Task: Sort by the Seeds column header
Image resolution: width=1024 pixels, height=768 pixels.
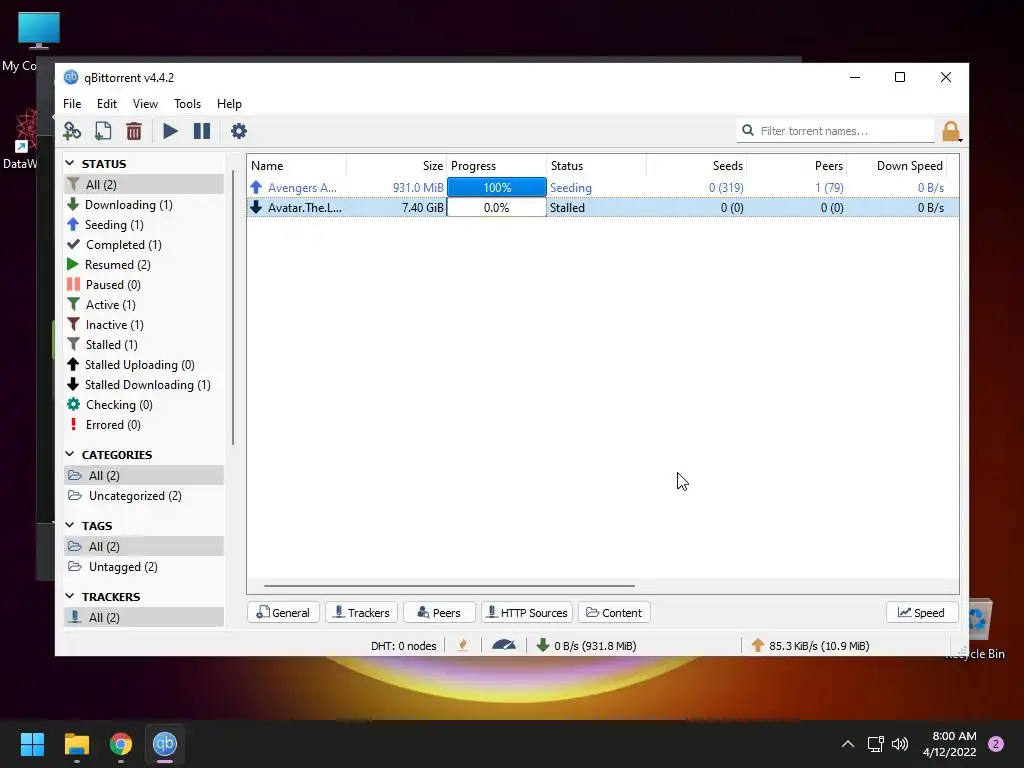Action: click(696, 166)
